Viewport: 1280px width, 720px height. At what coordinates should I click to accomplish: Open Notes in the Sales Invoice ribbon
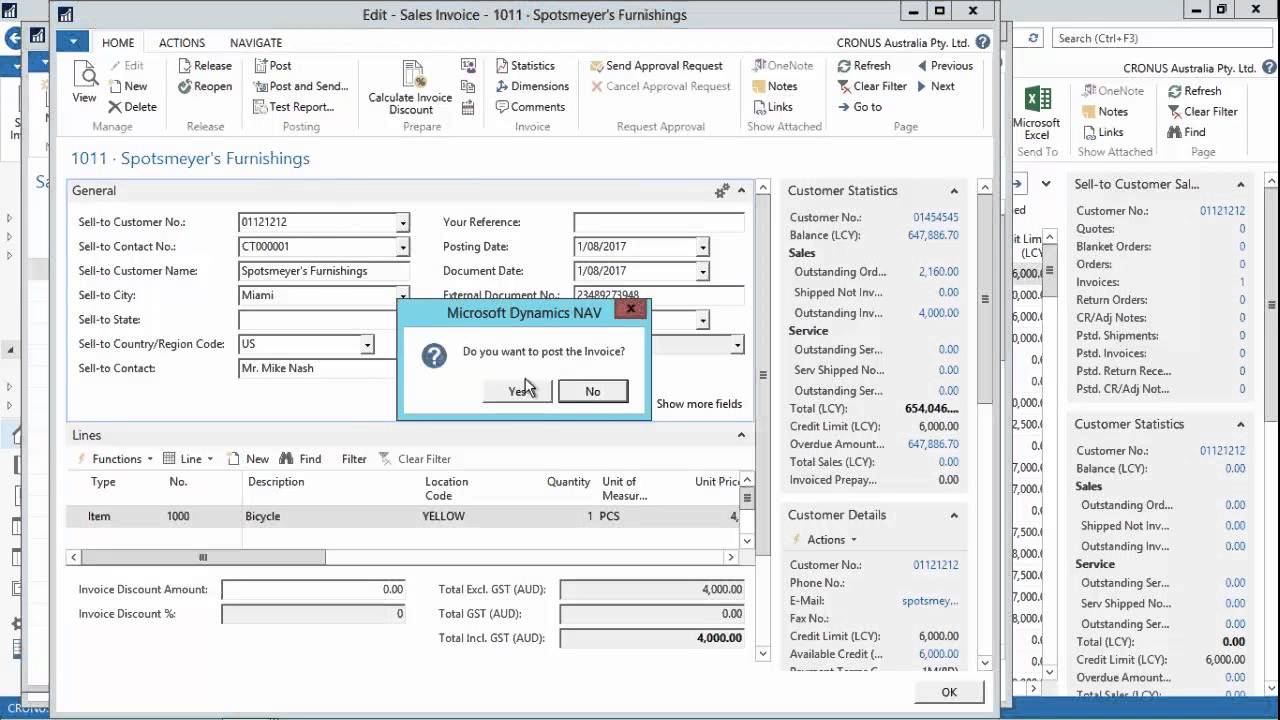[775, 86]
